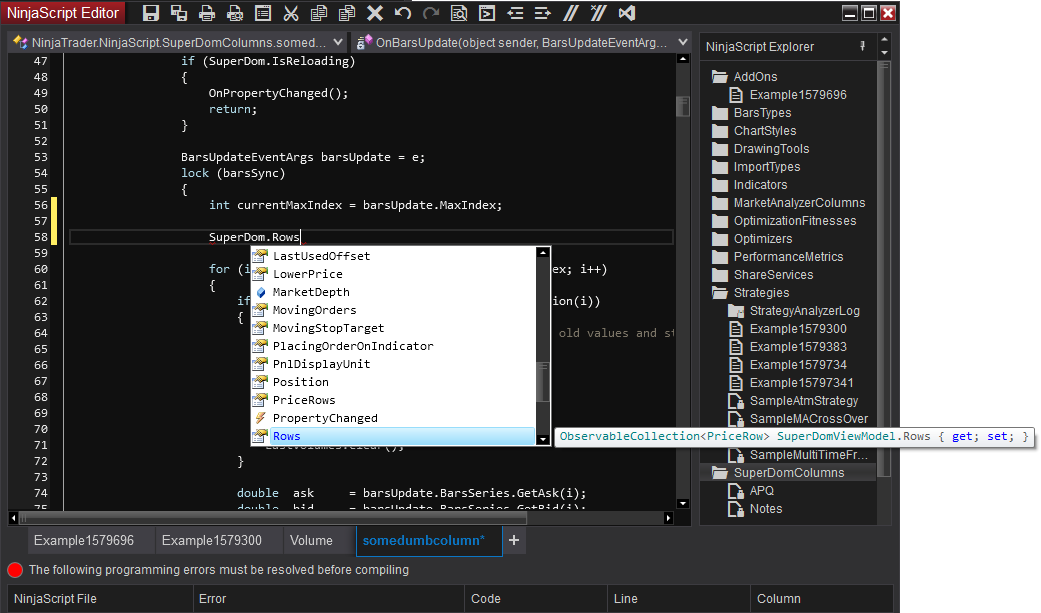Select PriceRows in the autocomplete list
The image size is (1041, 613).
pyautogui.click(x=304, y=400)
